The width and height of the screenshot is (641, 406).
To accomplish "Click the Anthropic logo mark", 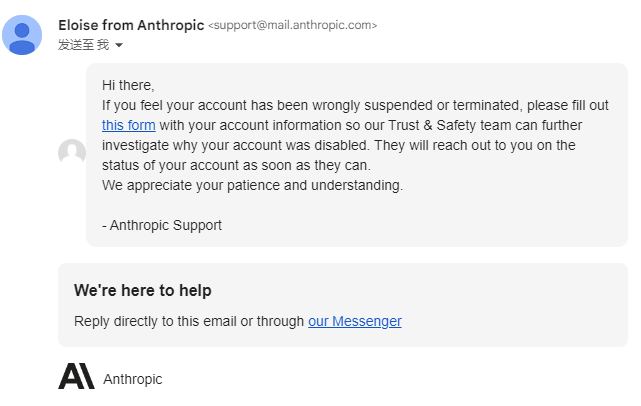I will click(x=76, y=376).
